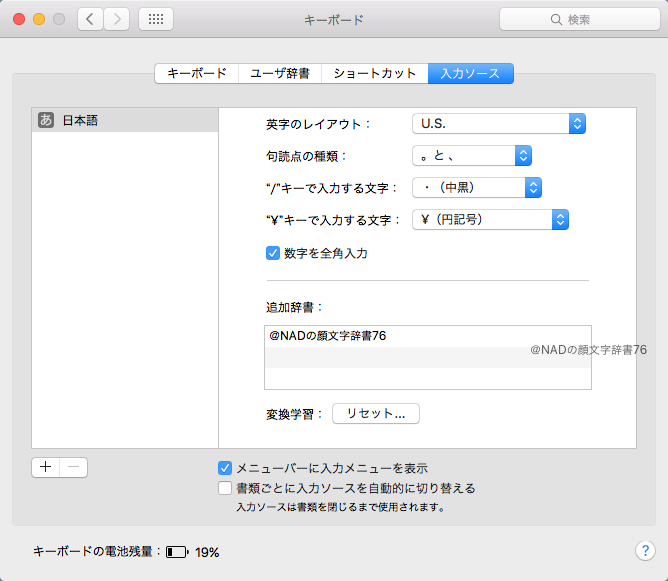668x581 pixels.
Task: Click the help question mark button
Action: click(644, 551)
